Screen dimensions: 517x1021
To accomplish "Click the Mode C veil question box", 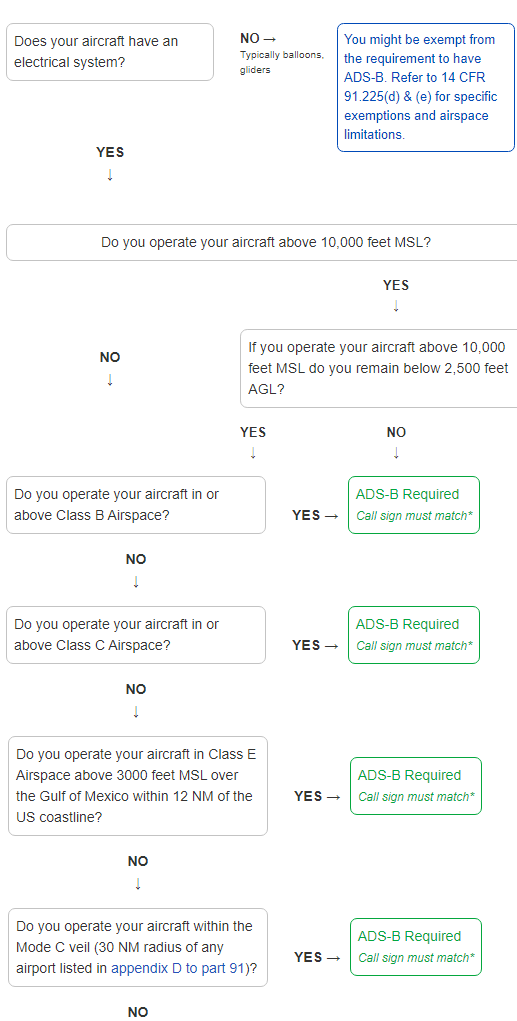I will (x=138, y=947).
